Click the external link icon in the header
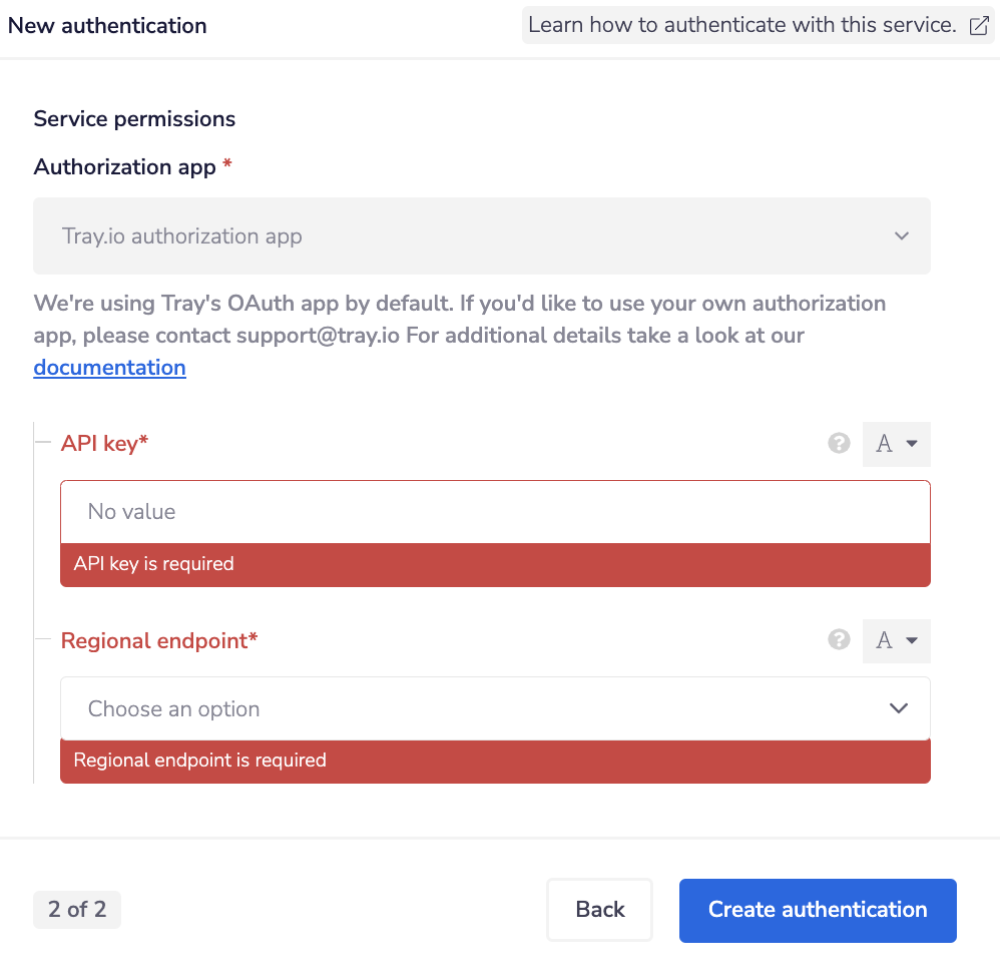This screenshot has height=974, width=1000. [x=979, y=24]
